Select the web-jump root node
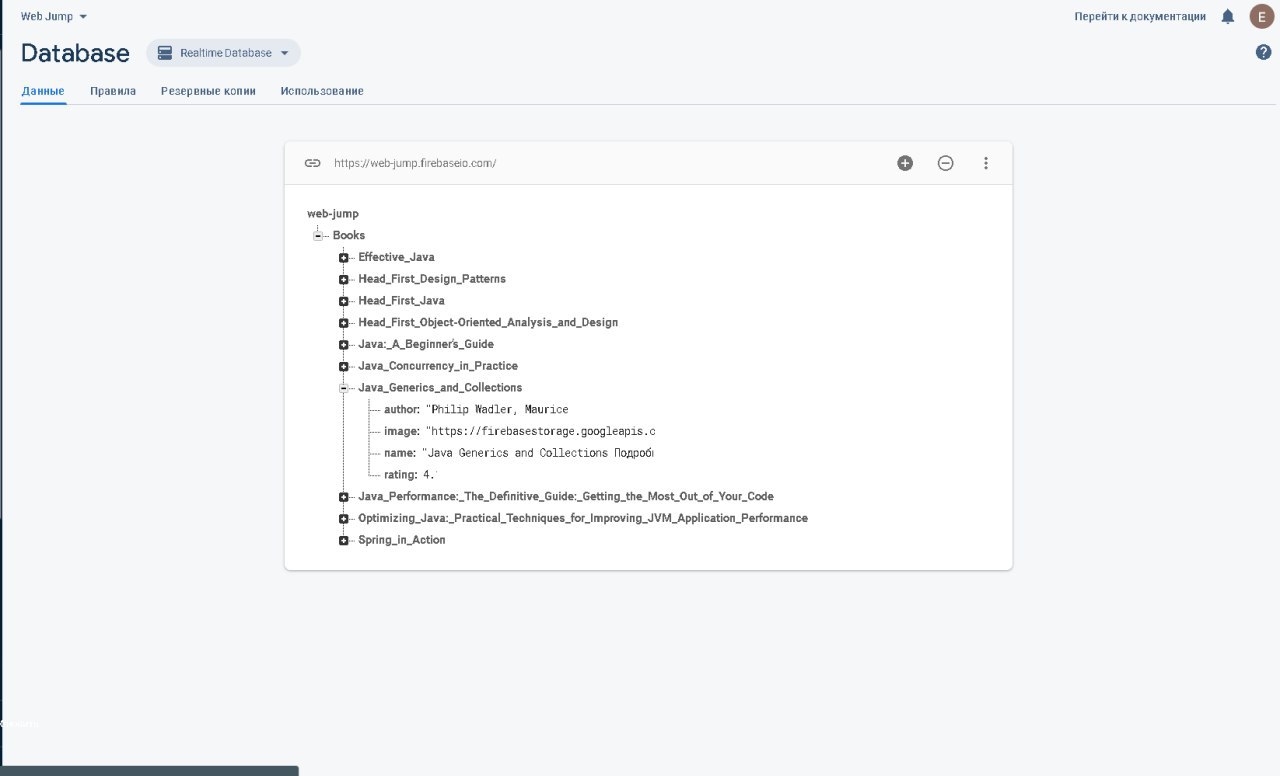 coord(333,213)
